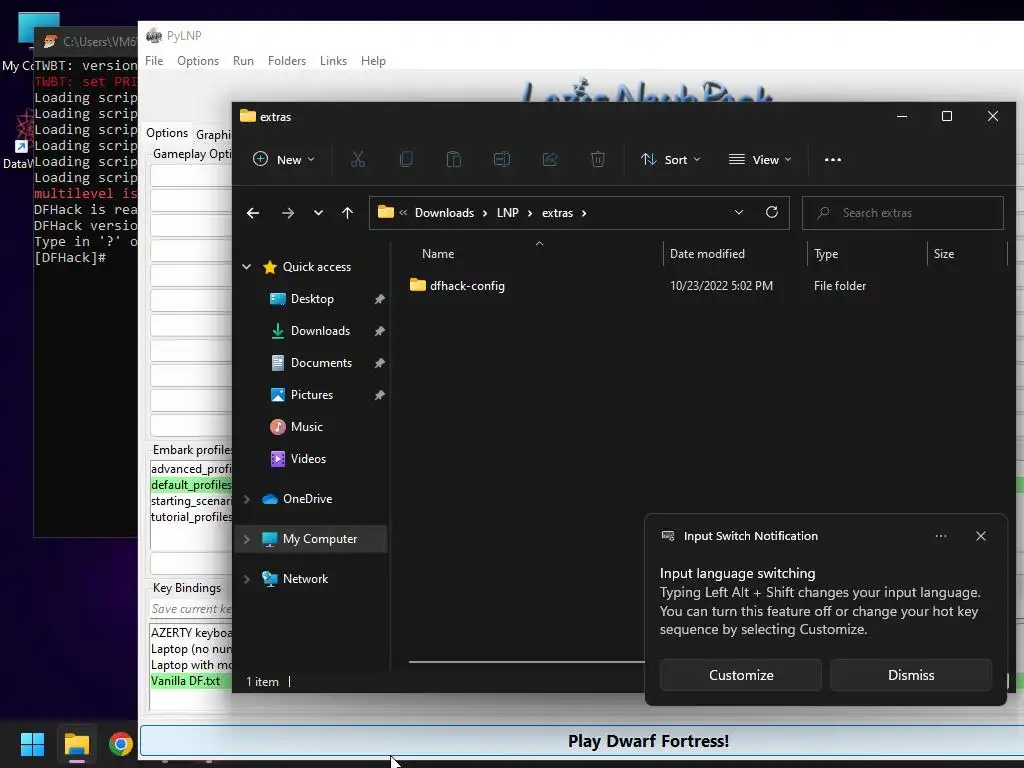Select Music in navigation pane
Image resolution: width=1024 pixels, height=768 pixels.
click(x=306, y=427)
